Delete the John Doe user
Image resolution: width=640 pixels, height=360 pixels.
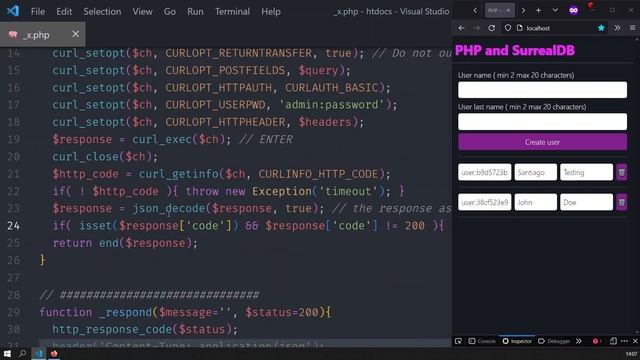click(622, 202)
